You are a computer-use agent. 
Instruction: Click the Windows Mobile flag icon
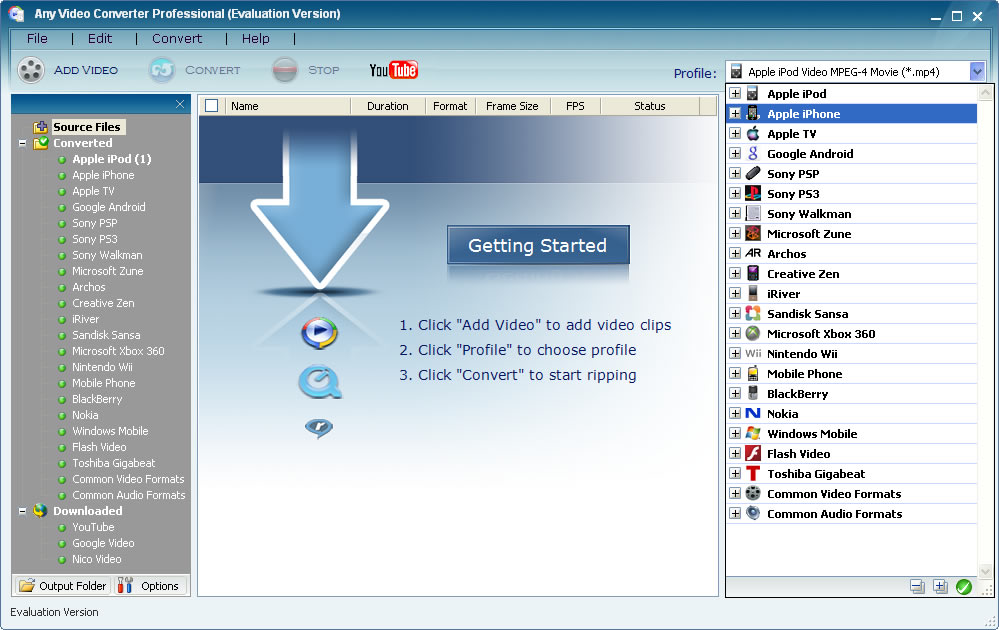pyautogui.click(x=753, y=433)
